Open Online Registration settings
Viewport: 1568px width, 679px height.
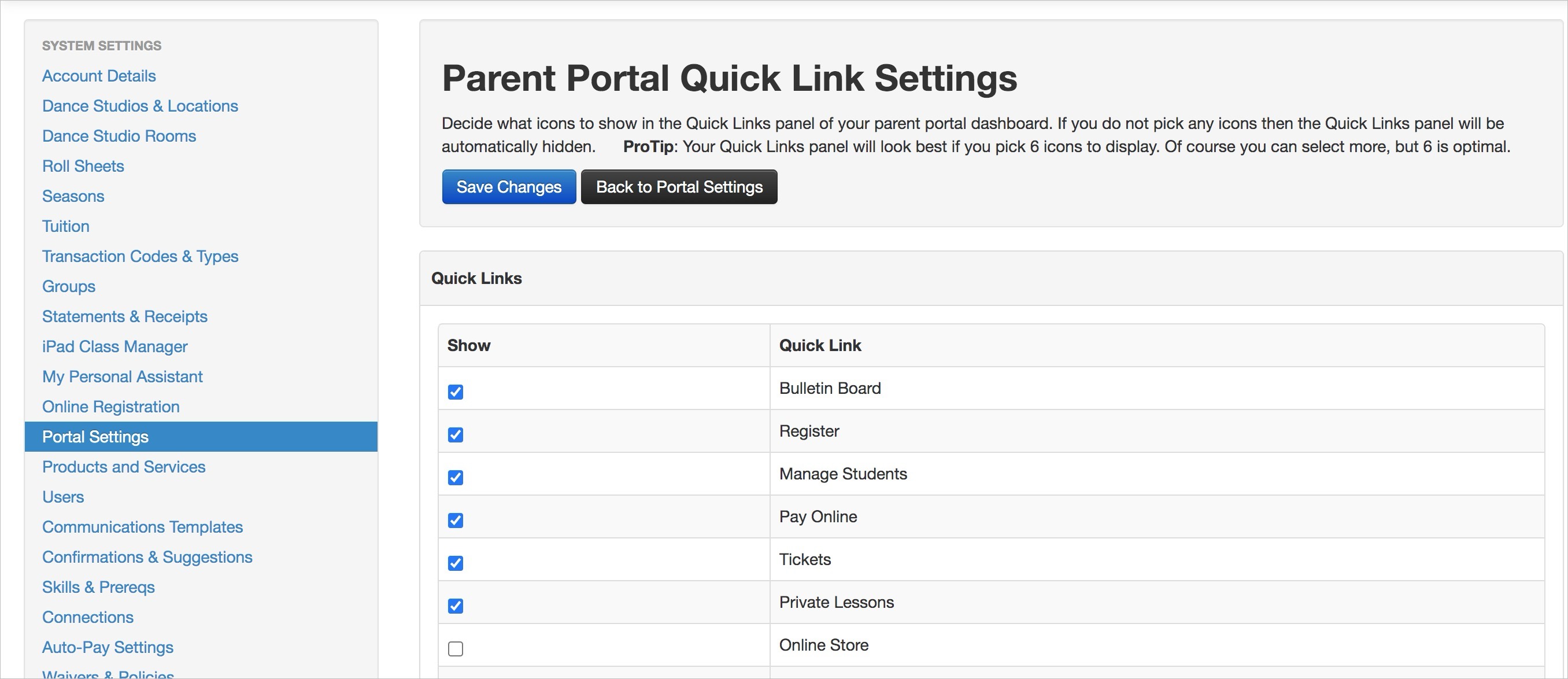click(x=111, y=407)
